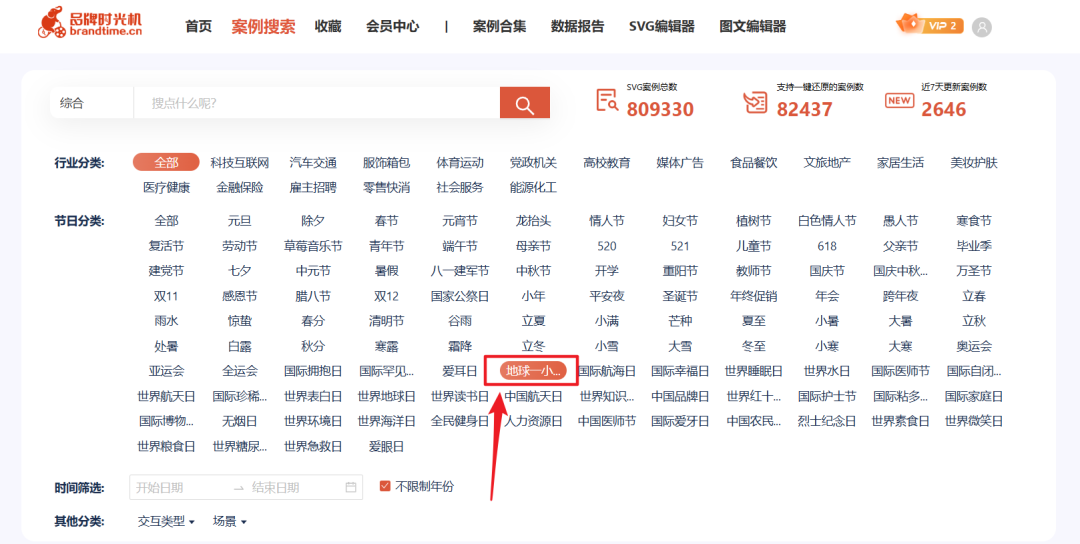Open the calendar icon in date filter

click(351, 488)
